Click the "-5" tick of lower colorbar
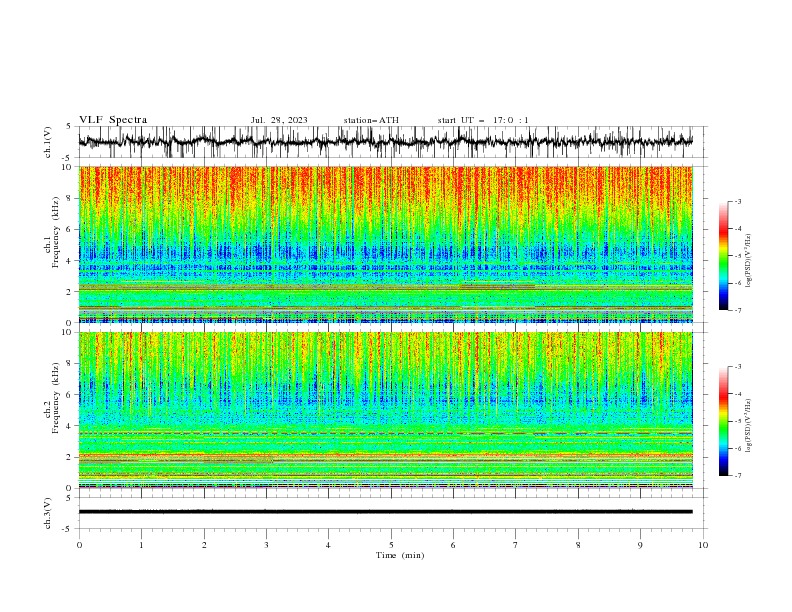The width and height of the screenshot is (792, 612). (737, 421)
